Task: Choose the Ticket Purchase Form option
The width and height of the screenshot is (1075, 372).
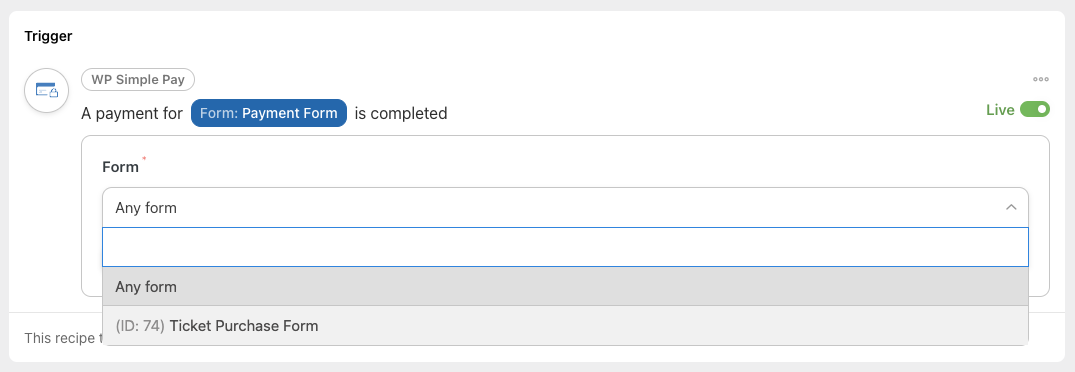Action: (565, 325)
